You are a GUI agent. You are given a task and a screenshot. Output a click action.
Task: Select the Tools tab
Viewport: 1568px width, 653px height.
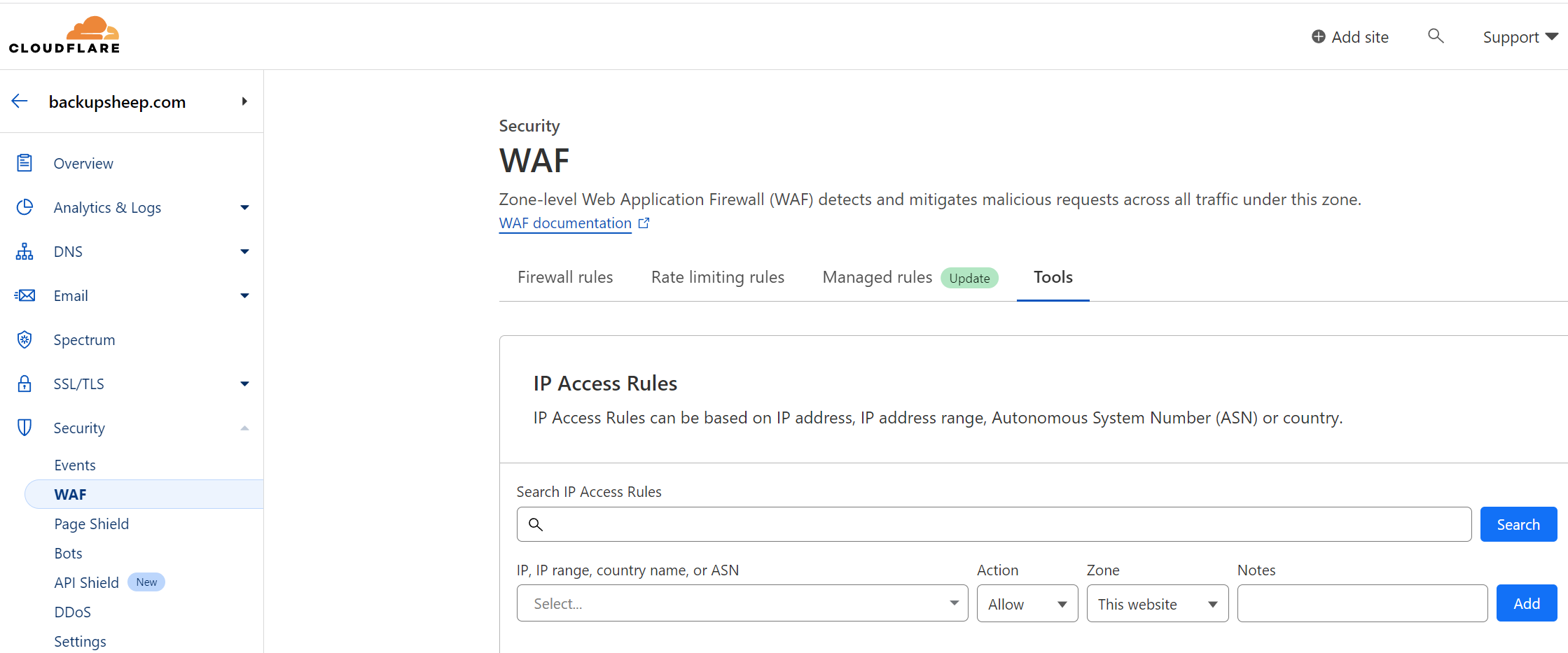tap(1053, 277)
